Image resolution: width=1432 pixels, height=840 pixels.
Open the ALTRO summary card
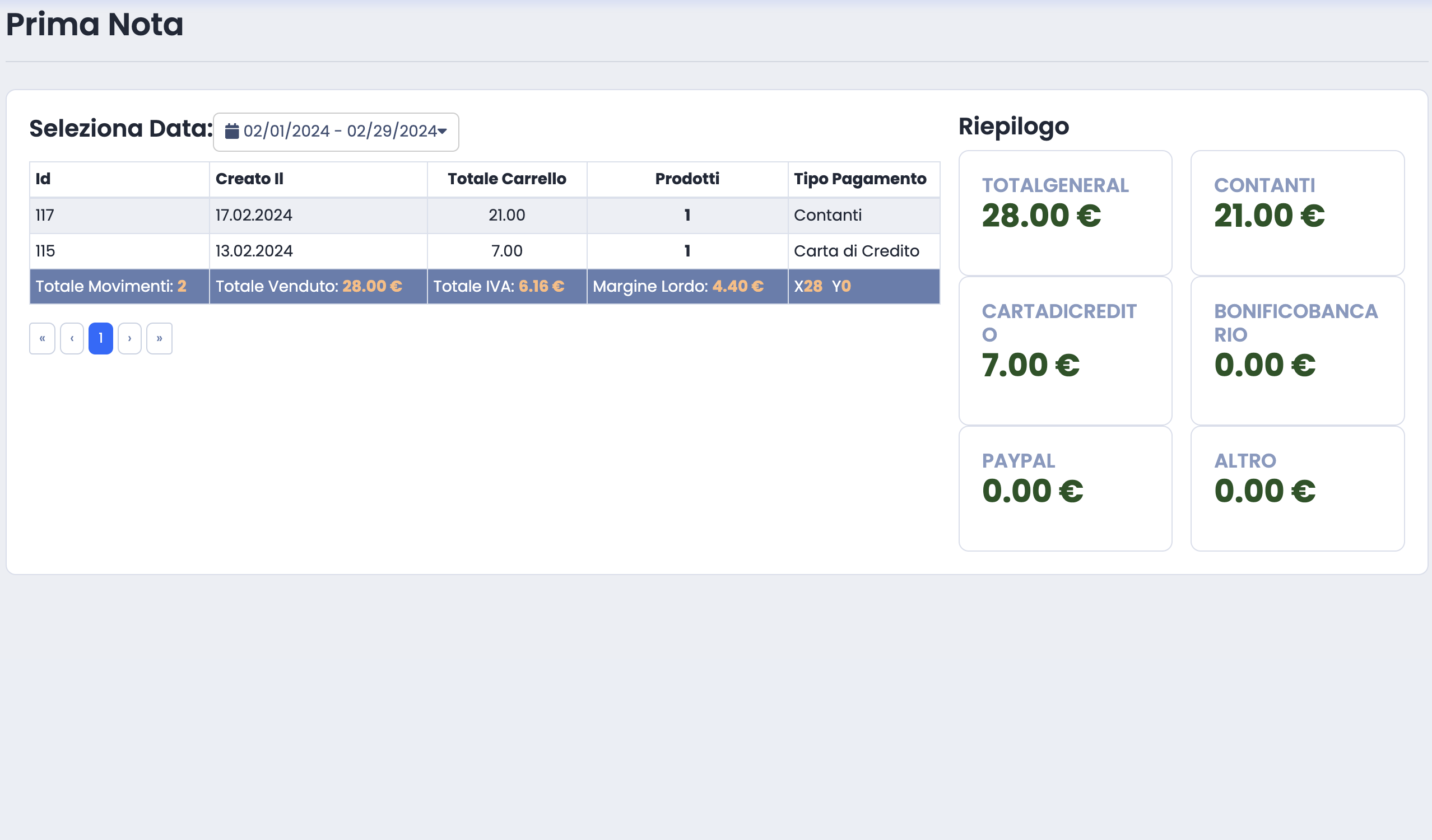tap(1298, 488)
